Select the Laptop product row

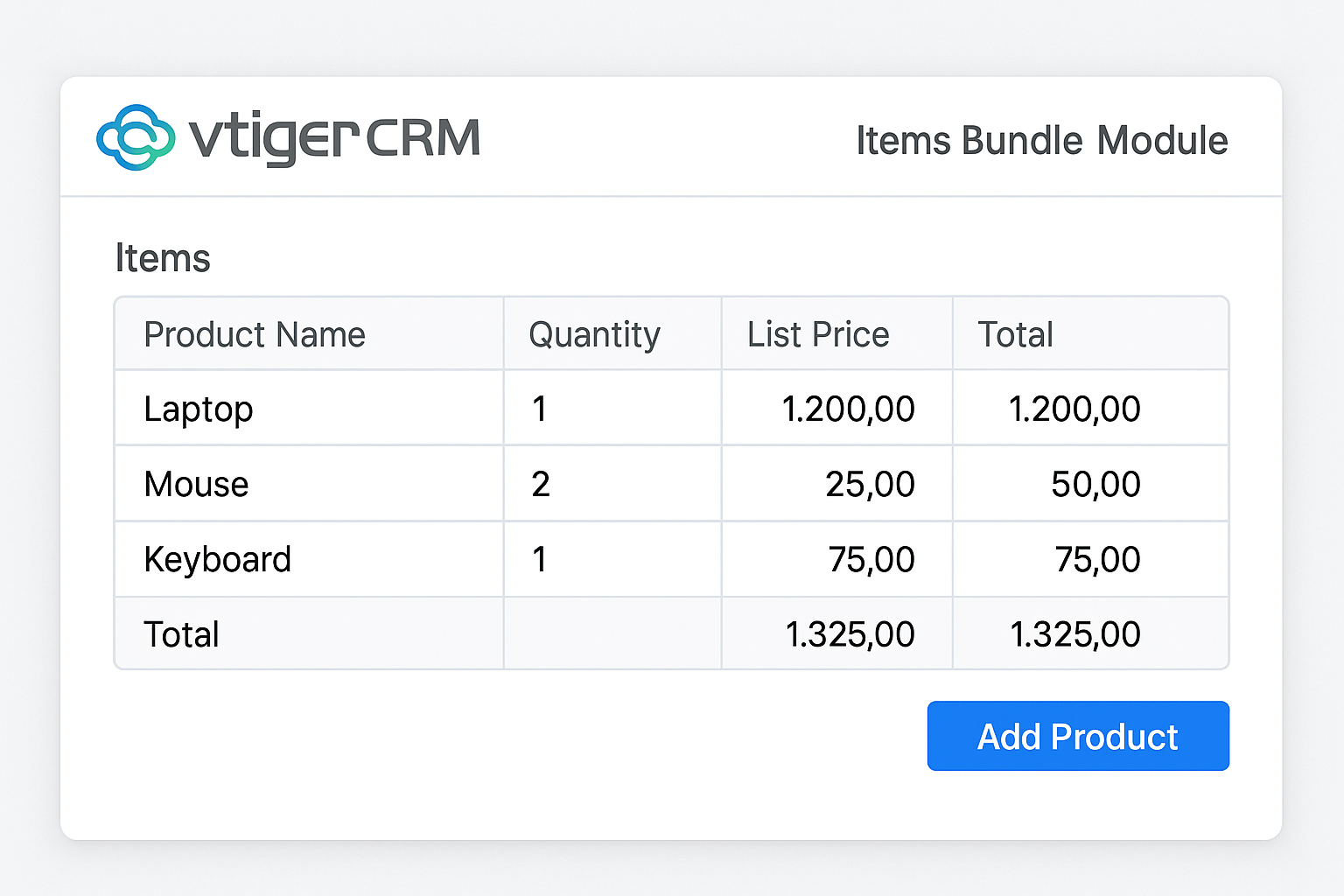click(199, 408)
